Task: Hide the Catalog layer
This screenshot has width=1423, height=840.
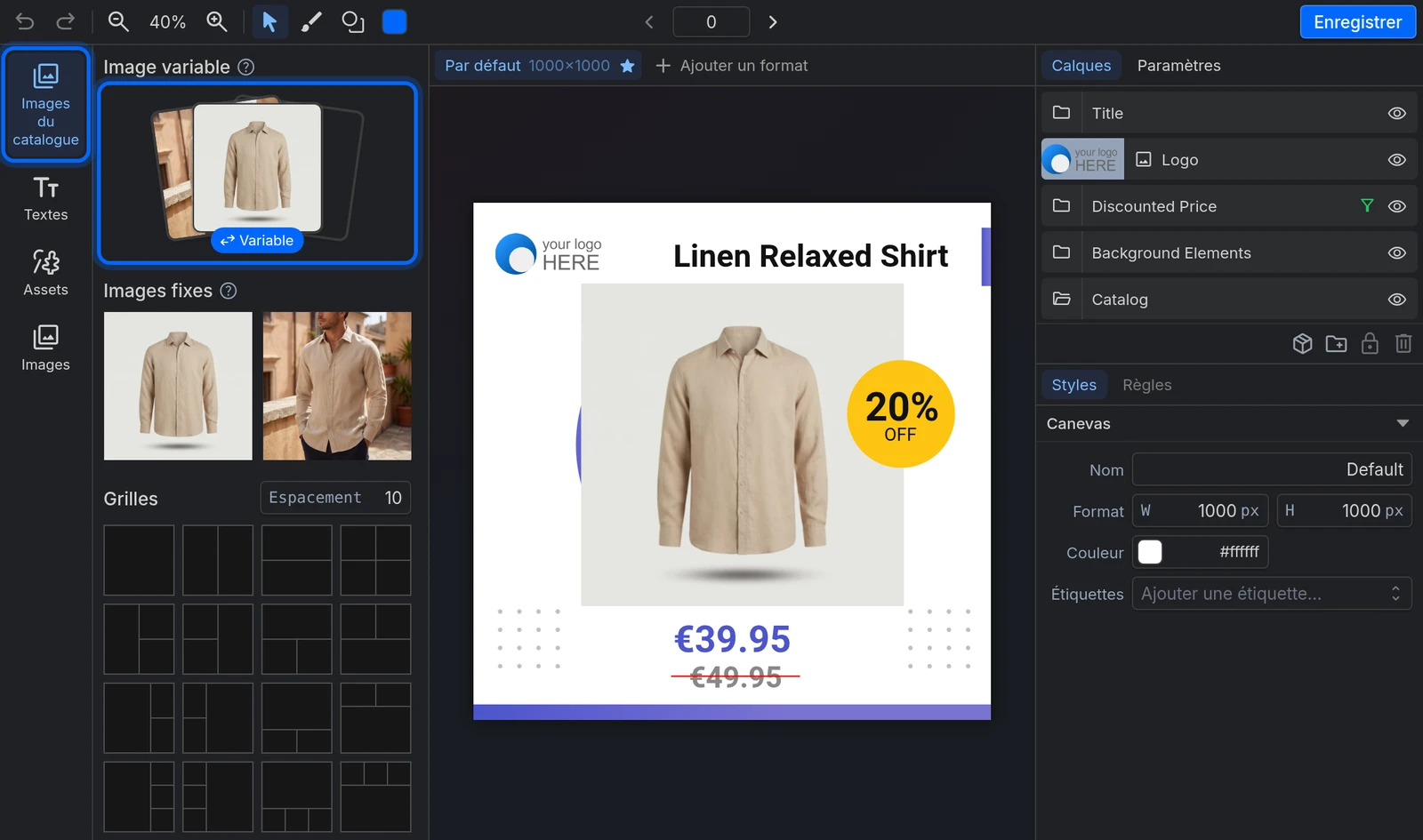Action: tap(1397, 300)
